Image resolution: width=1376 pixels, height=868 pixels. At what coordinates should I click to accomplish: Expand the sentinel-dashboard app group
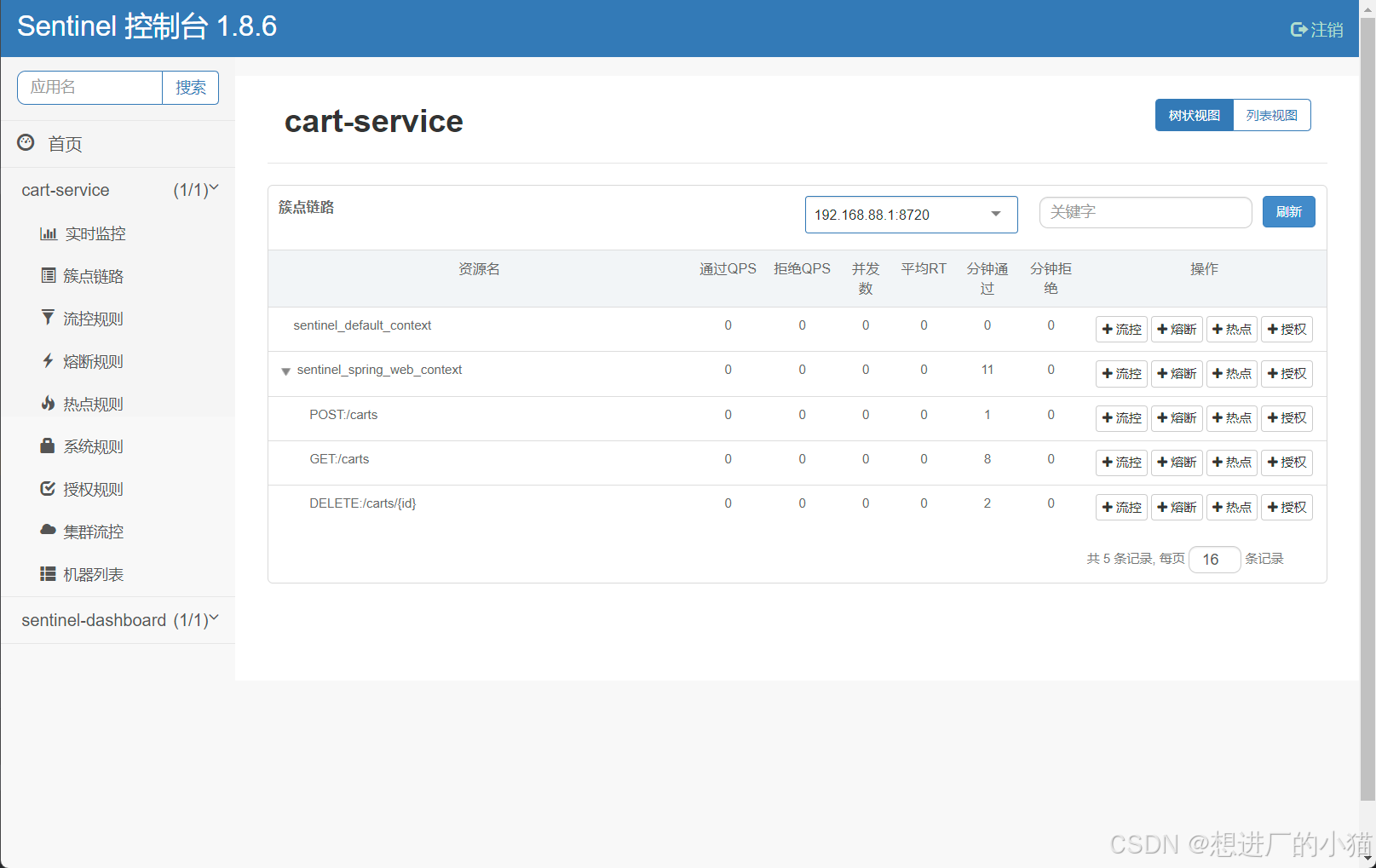(x=118, y=620)
